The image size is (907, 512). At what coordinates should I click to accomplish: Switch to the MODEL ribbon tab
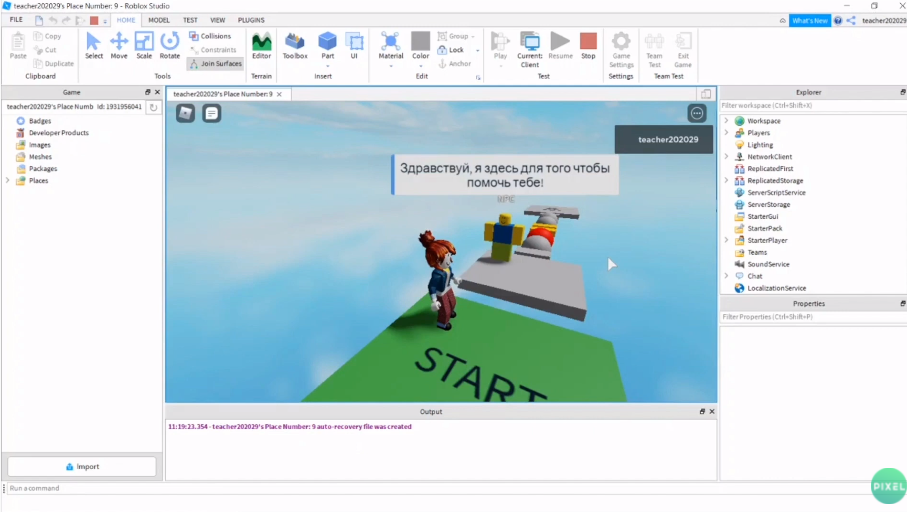tap(159, 20)
